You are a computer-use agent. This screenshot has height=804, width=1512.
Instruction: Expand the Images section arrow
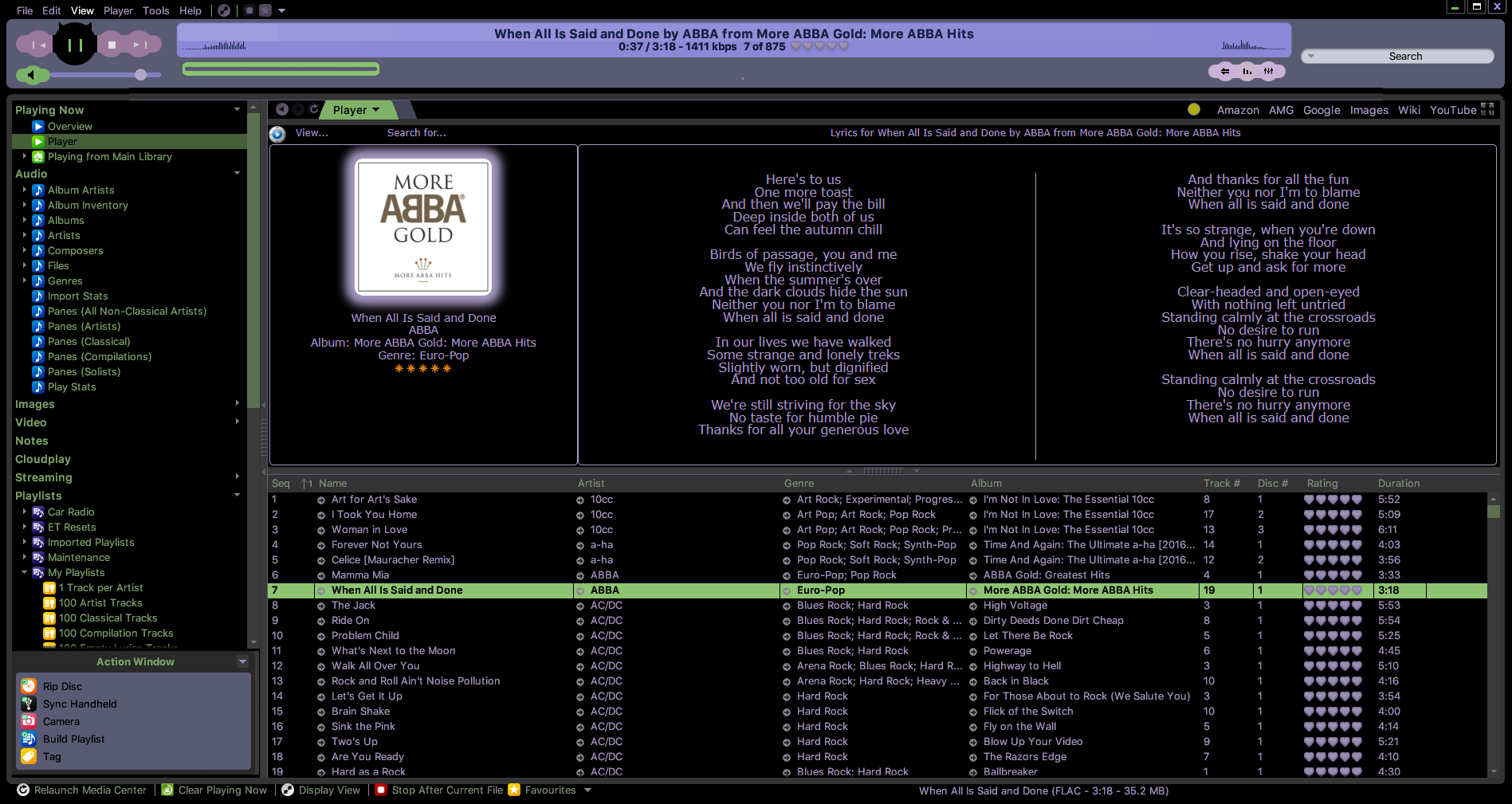click(x=237, y=403)
